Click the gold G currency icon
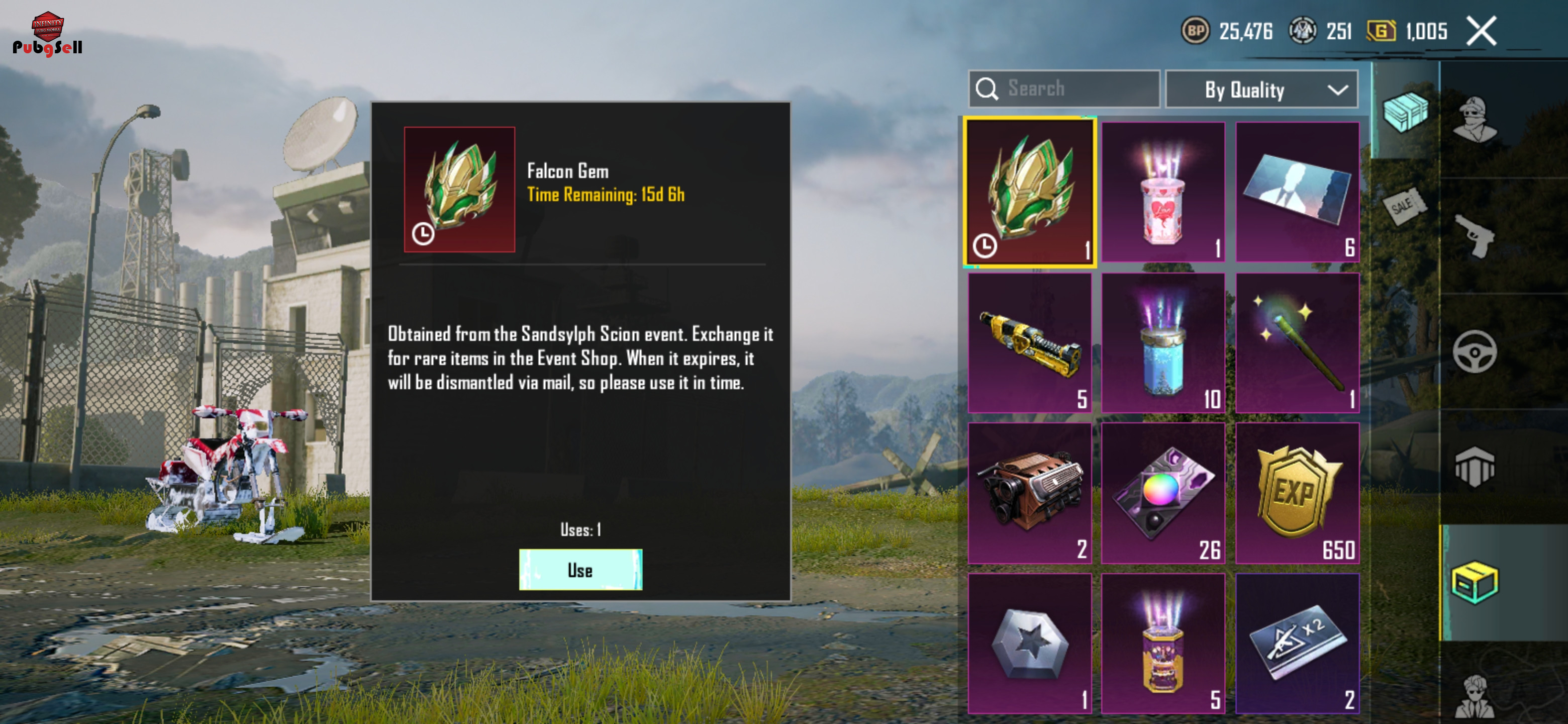Viewport: 1568px width, 724px height. click(x=1382, y=31)
